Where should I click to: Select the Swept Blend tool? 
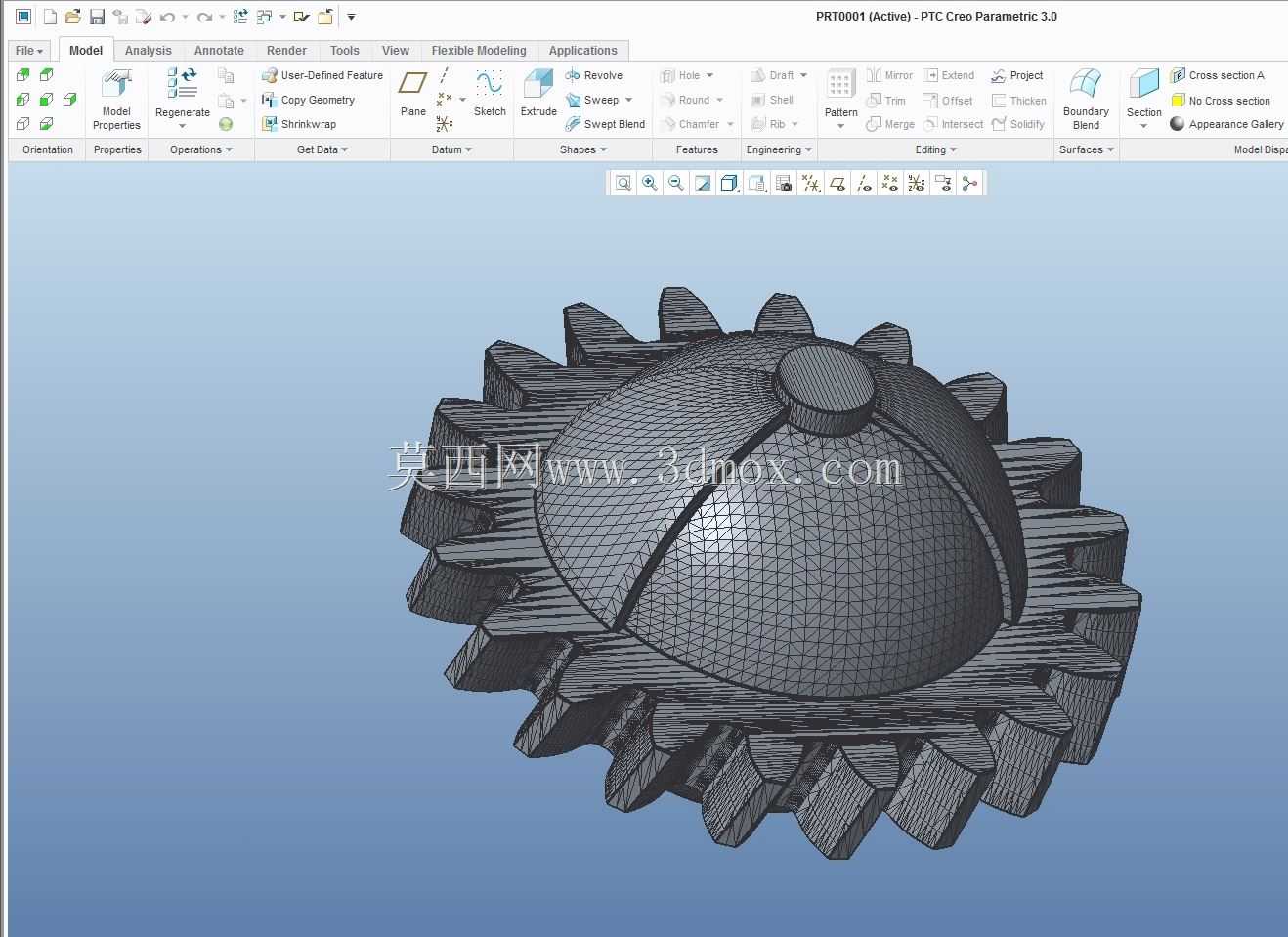coord(605,124)
